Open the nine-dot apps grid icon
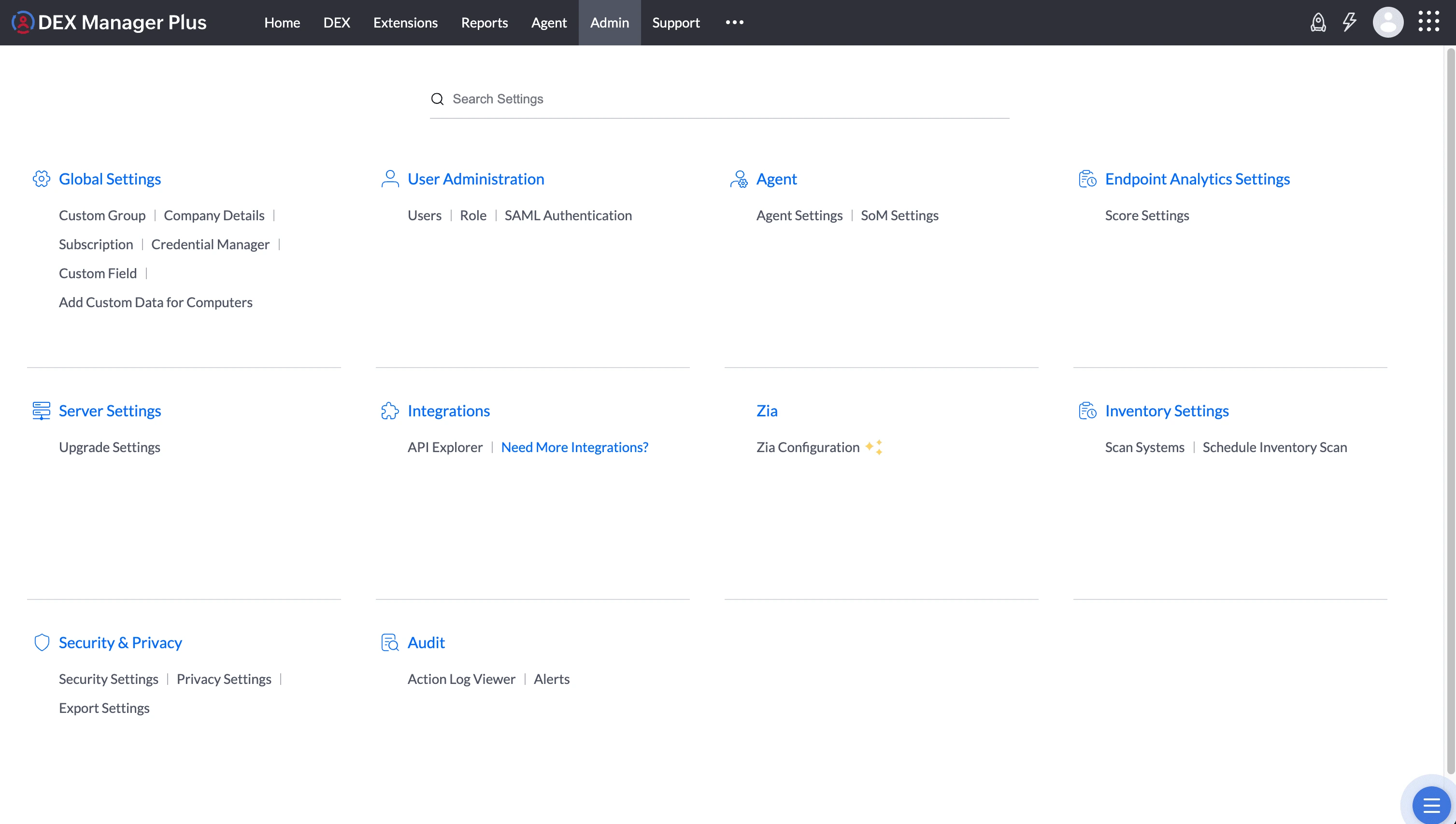This screenshot has height=824, width=1456. [x=1429, y=22]
